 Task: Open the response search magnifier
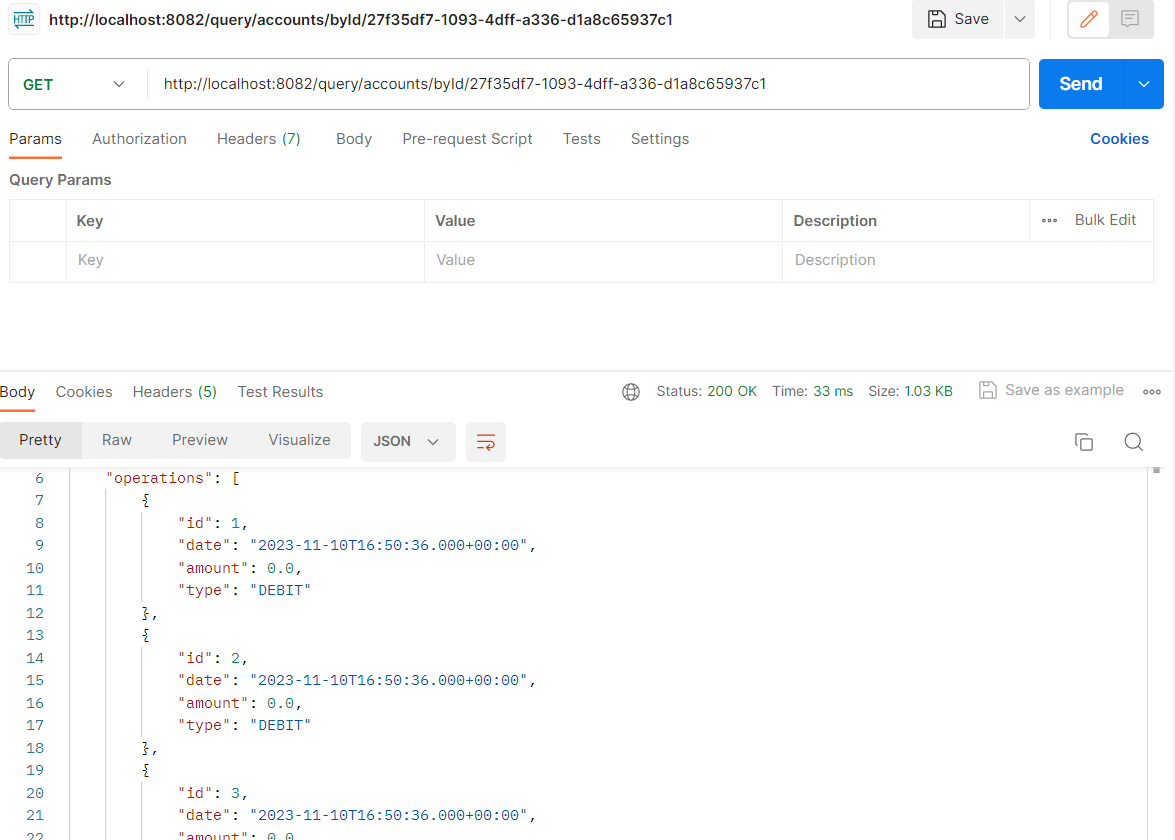coord(1133,441)
